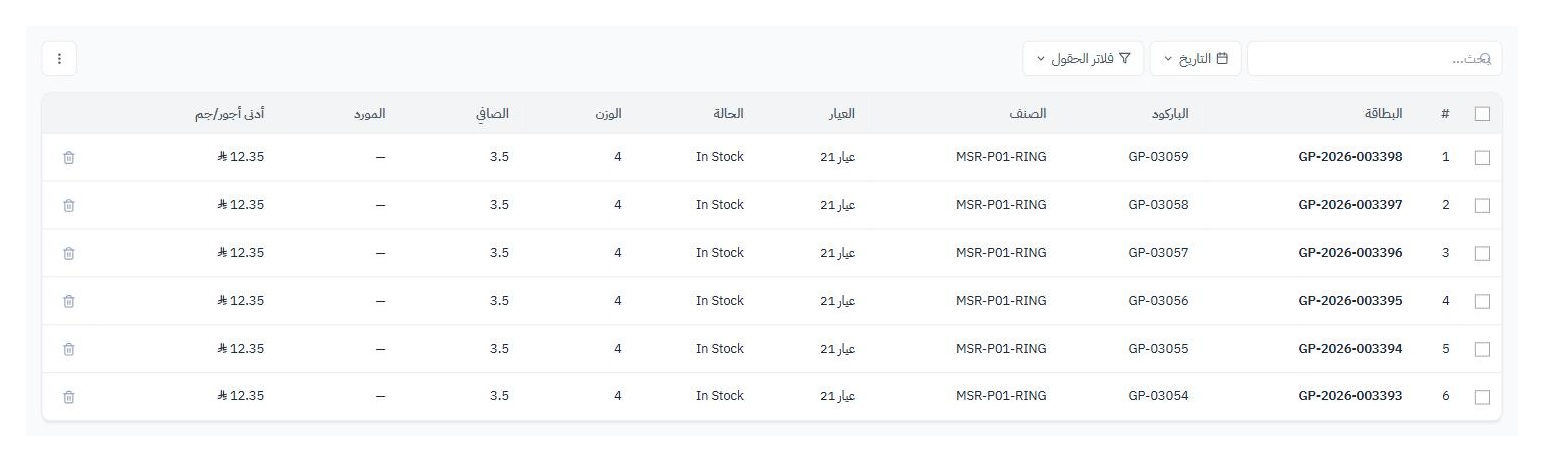This screenshot has height=462, width=1544.
Task: Click MSR-P01-RING in row GP-03059
Action: pyautogui.click(x=1001, y=157)
